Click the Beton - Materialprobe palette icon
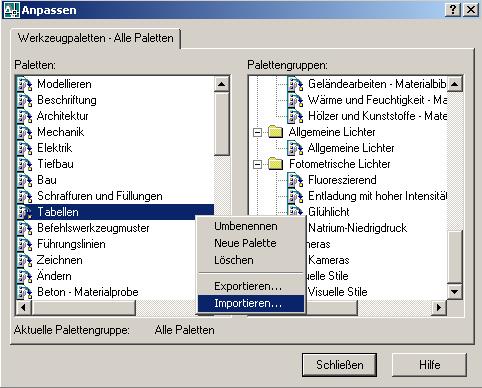Image resolution: width=482 pixels, height=388 pixels. [x=25, y=292]
